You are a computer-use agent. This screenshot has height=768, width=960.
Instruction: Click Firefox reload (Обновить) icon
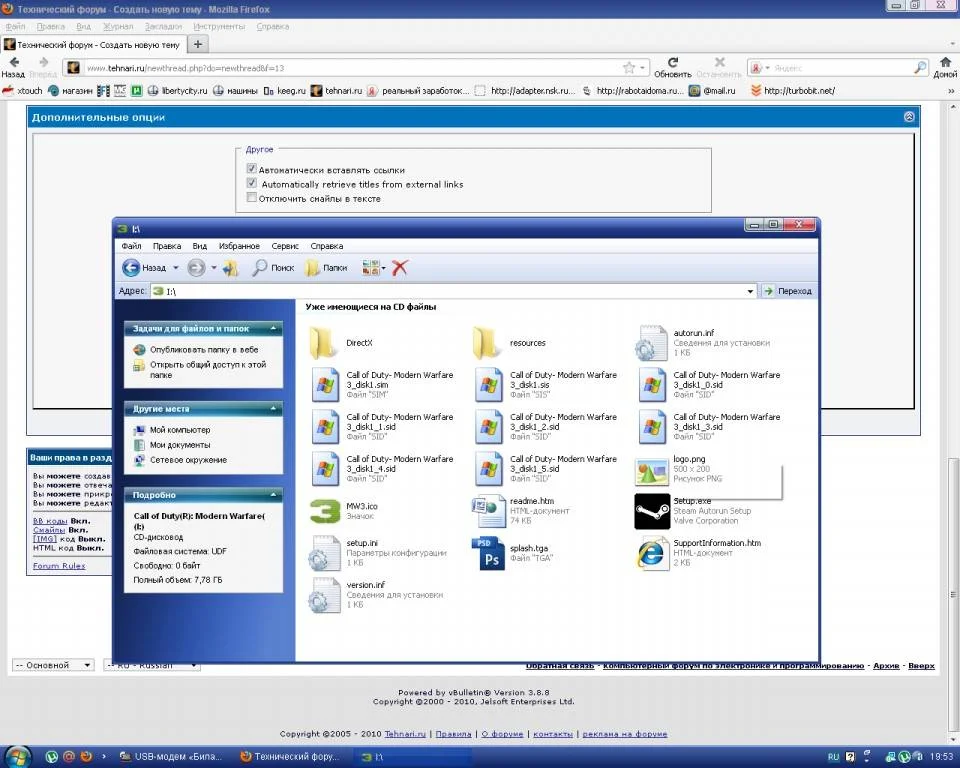(x=673, y=63)
